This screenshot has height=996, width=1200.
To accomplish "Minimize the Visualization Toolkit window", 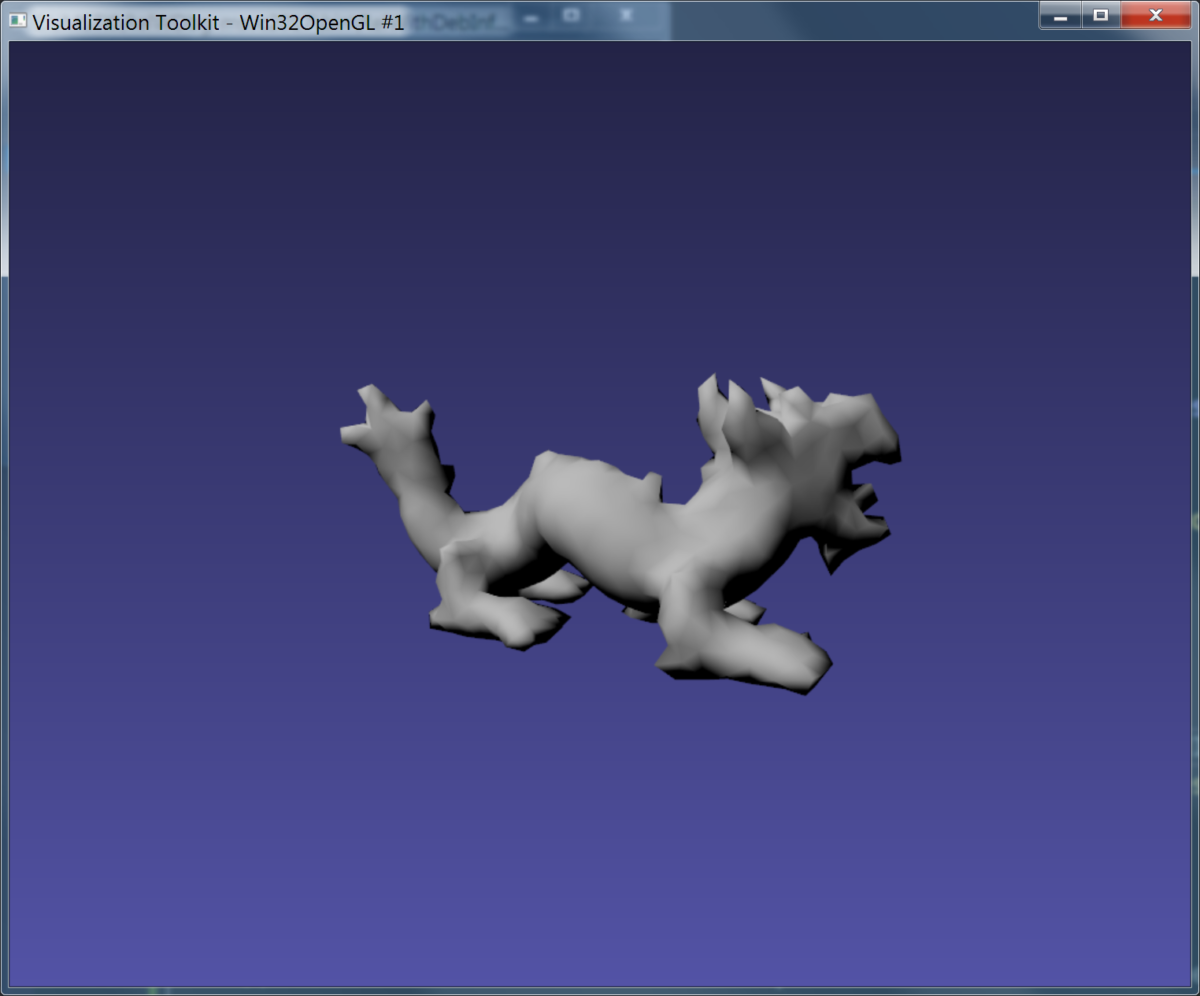I will pos(1061,15).
